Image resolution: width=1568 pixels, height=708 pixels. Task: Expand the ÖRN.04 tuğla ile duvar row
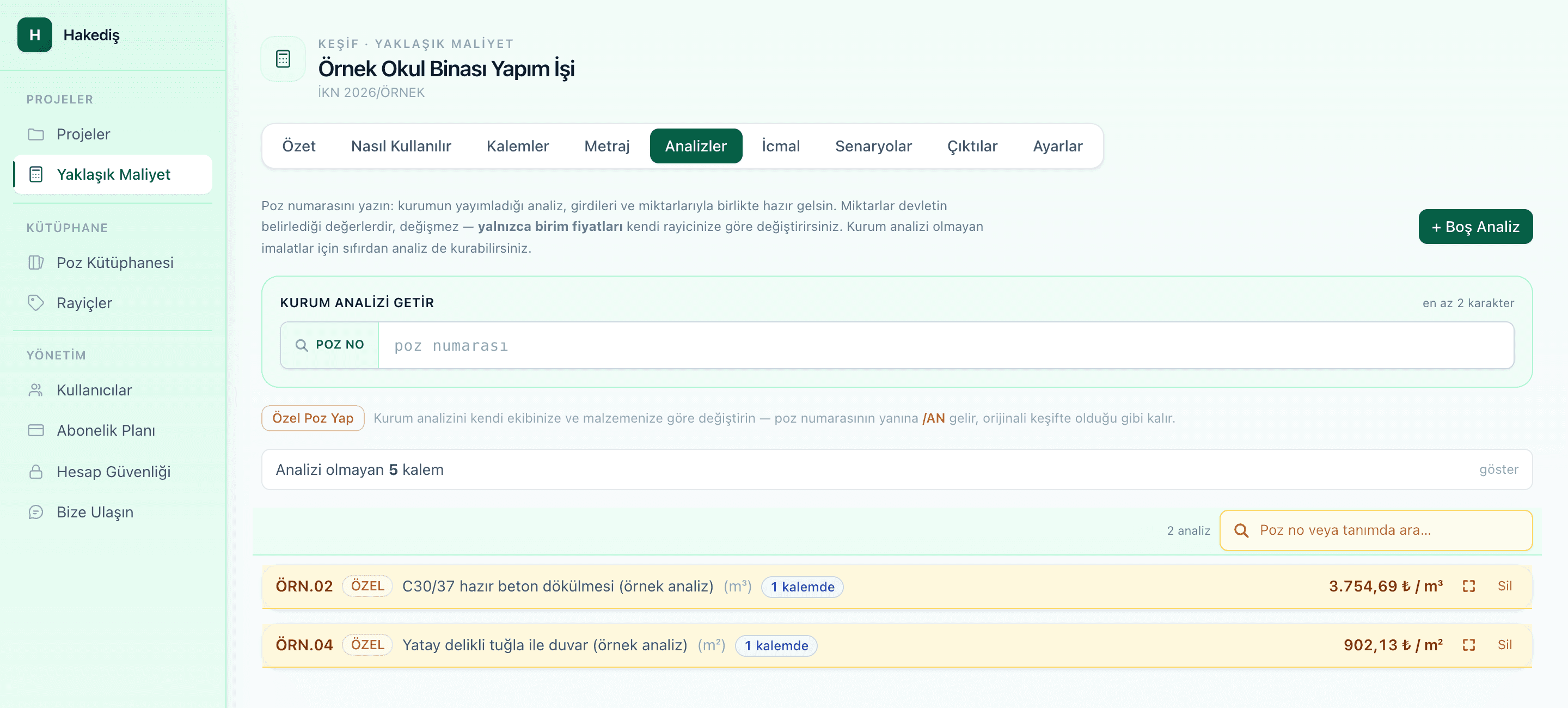(x=897, y=645)
